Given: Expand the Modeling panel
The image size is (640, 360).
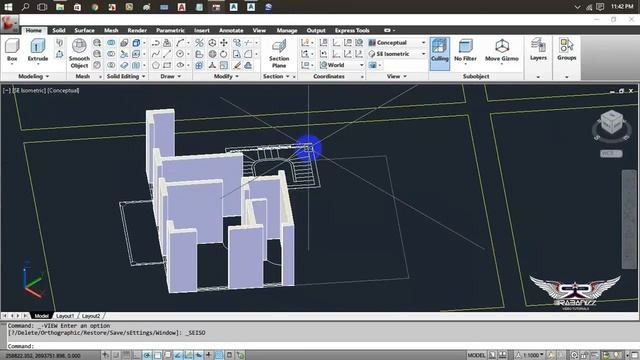Looking at the screenshot, I should [33, 76].
